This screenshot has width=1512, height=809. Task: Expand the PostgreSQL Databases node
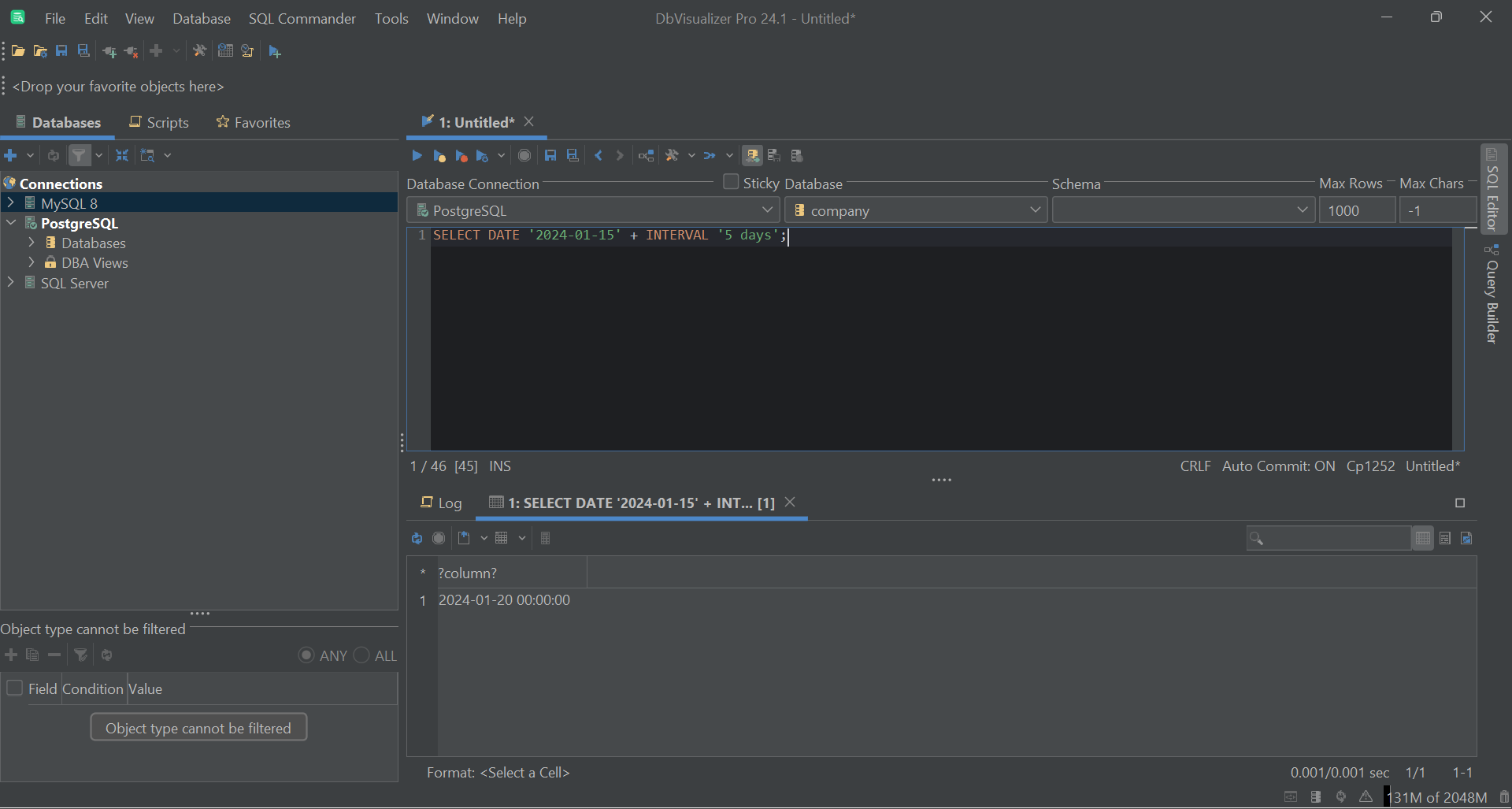coord(32,243)
